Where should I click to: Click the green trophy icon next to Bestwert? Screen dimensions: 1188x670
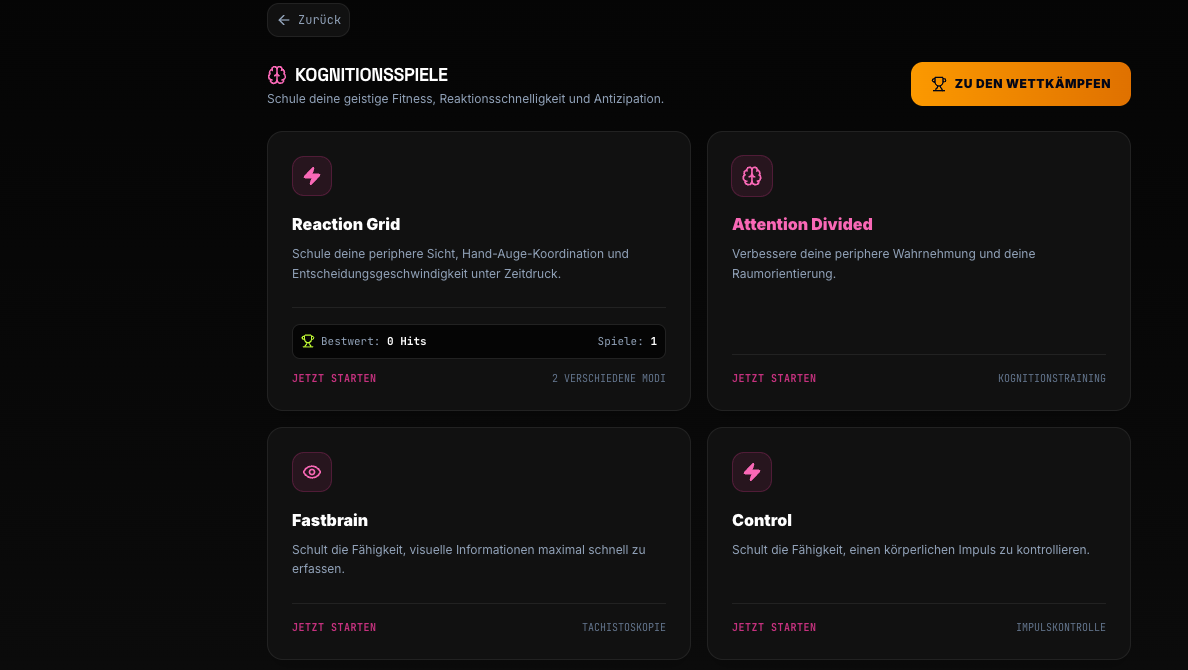308,341
